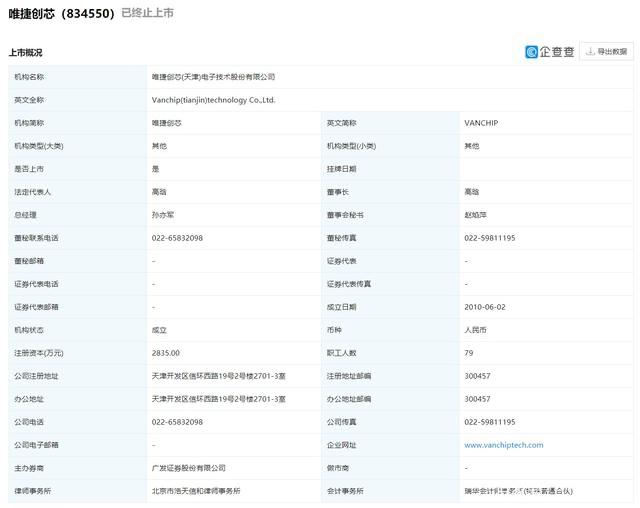This screenshot has height=508, width=640.
Task: Click the 做市商 label
Action: (338, 468)
